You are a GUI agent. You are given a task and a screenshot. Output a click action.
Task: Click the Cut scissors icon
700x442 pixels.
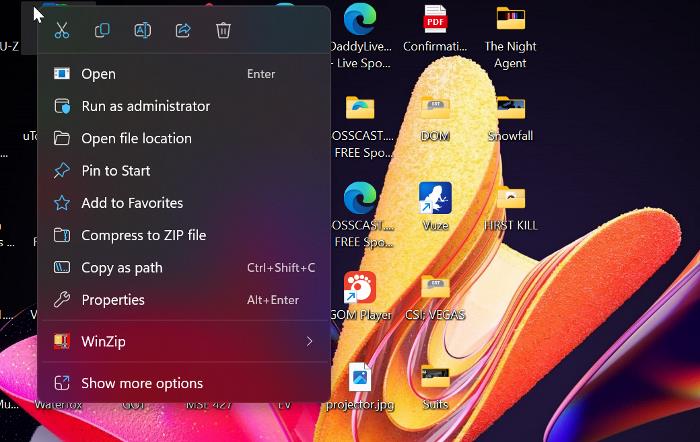62,31
